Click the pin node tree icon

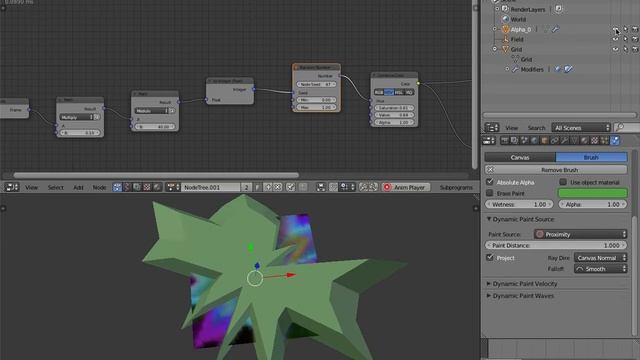[291, 187]
